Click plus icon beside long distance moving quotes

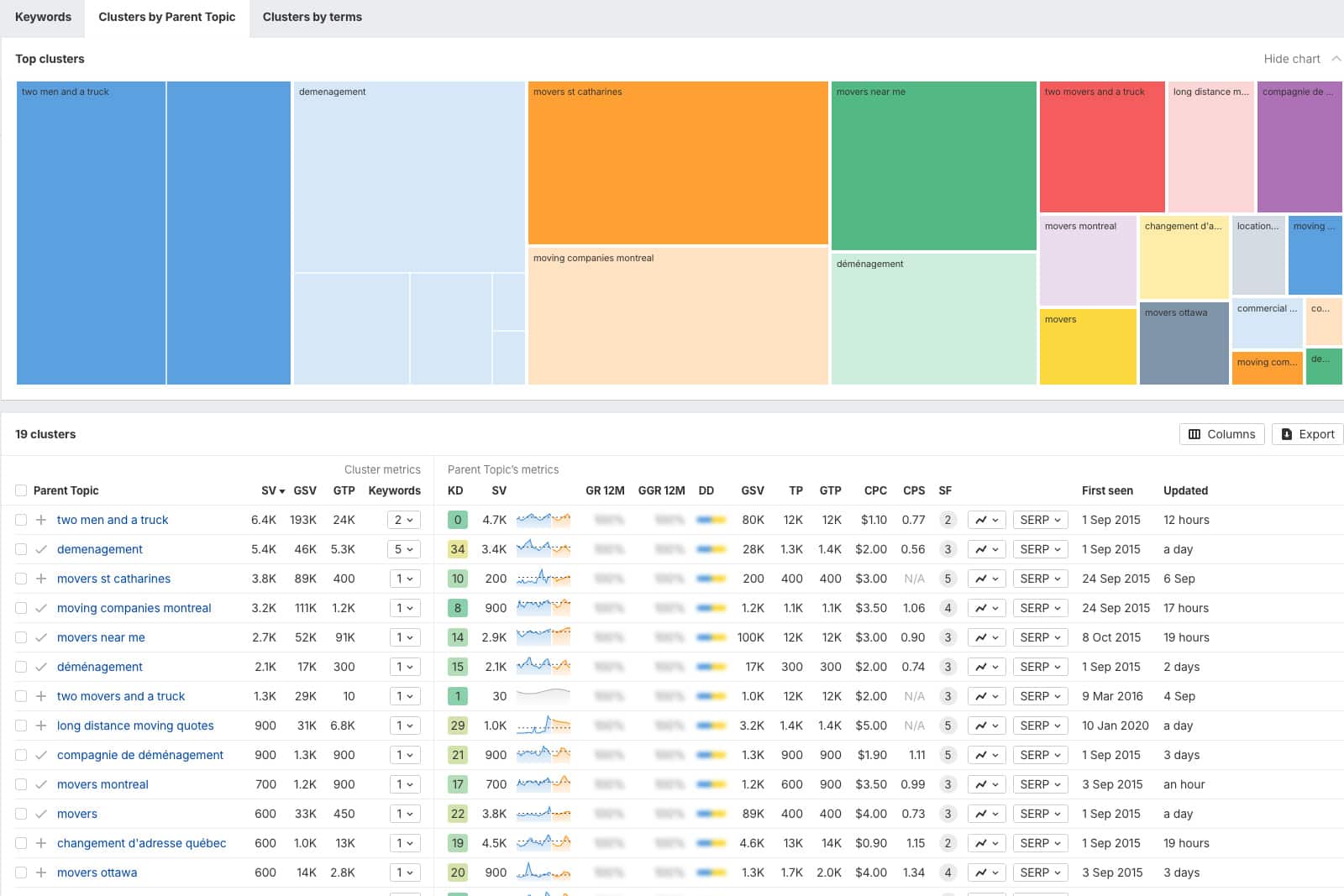point(41,726)
